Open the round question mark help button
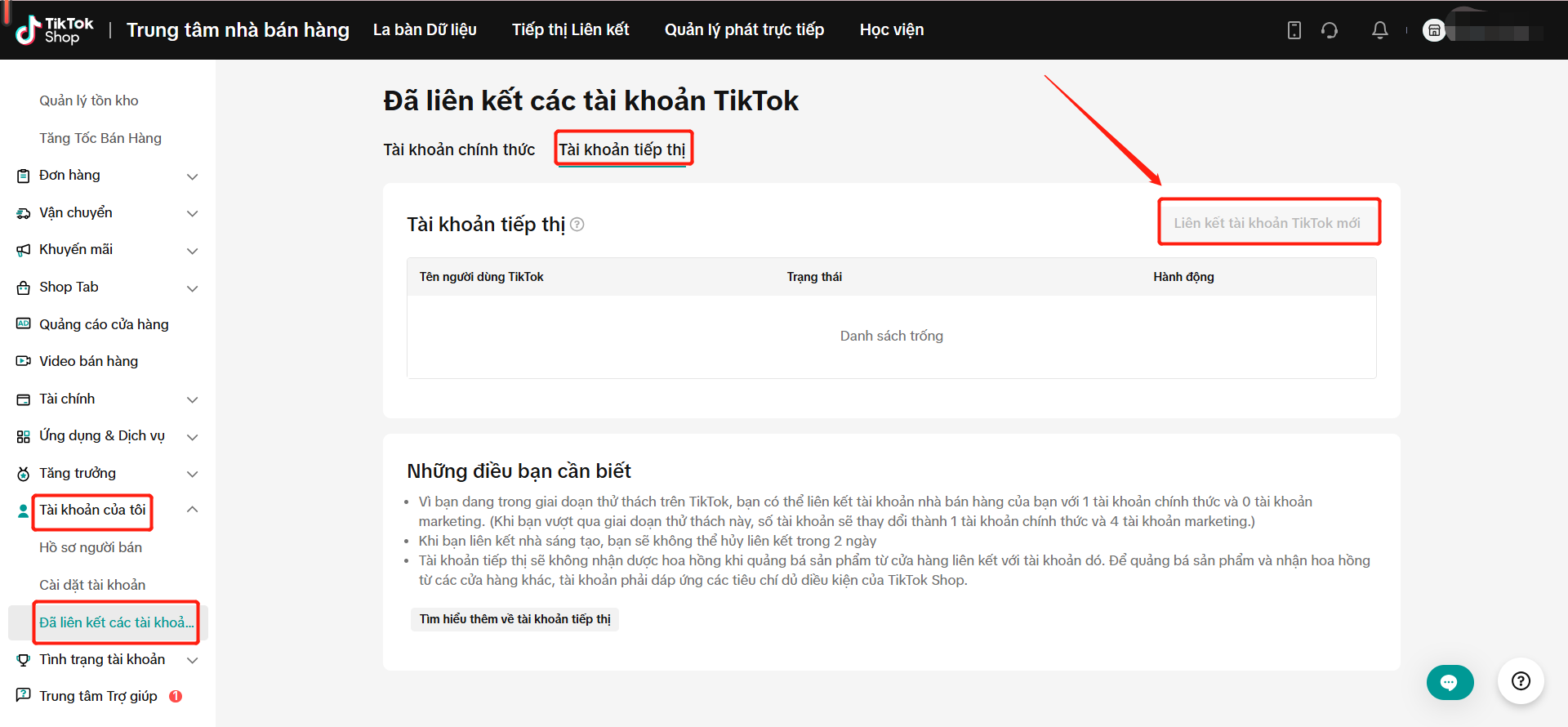This screenshot has height=727, width=1568. [x=1521, y=681]
